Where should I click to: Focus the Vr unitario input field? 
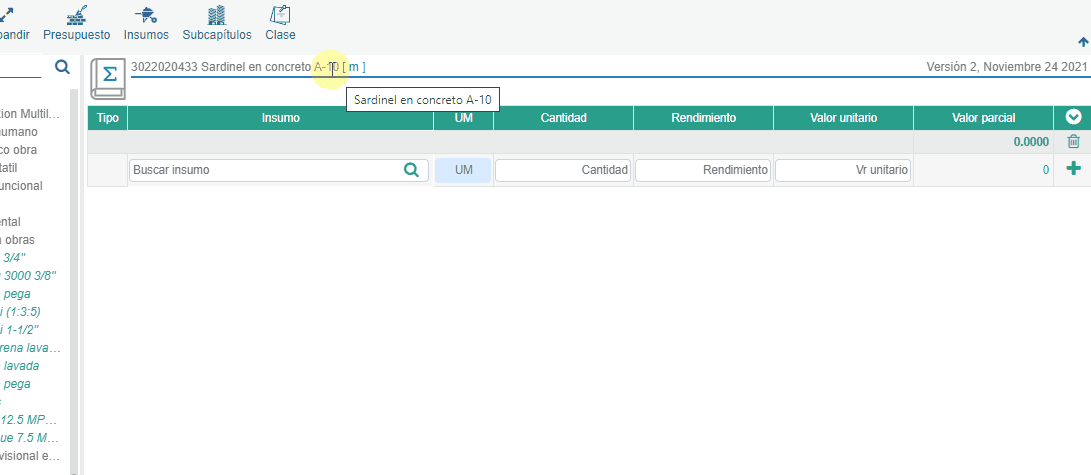pos(843,170)
